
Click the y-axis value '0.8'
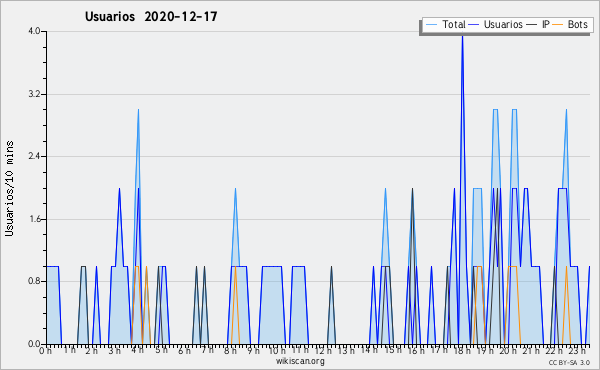pos(35,282)
